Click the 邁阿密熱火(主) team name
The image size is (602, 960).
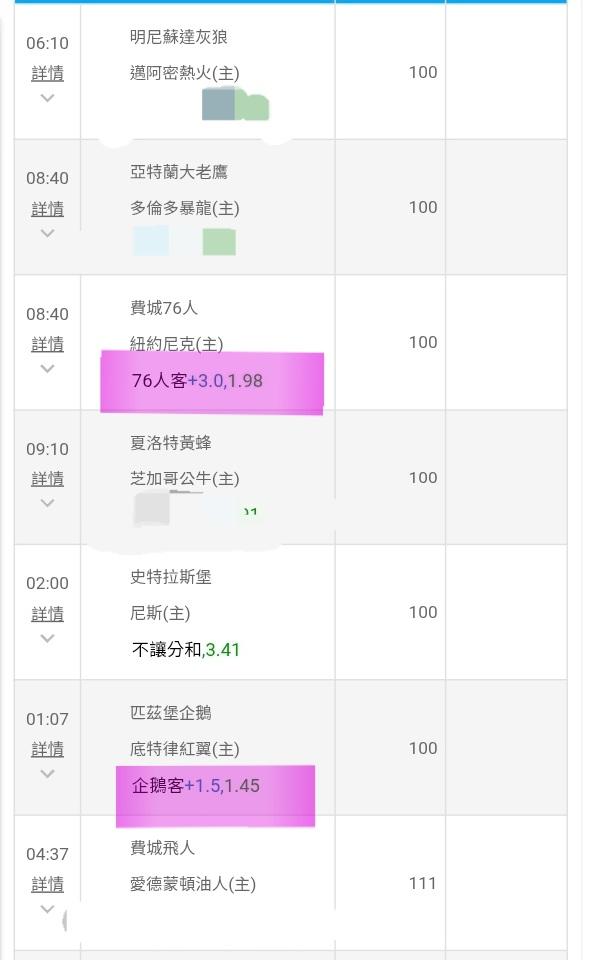[x=185, y=73]
